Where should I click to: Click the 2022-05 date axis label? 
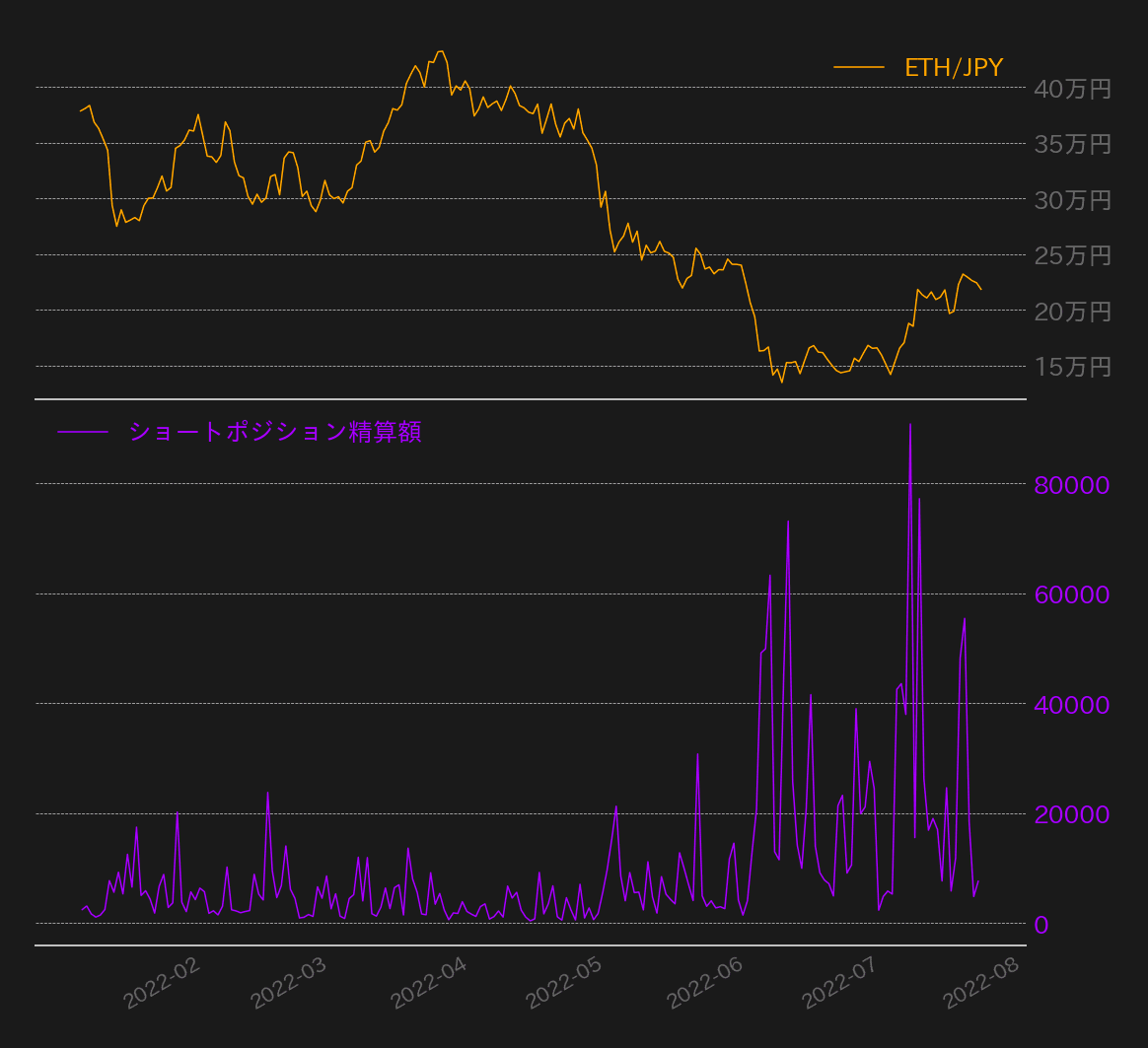(x=564, y=982)
